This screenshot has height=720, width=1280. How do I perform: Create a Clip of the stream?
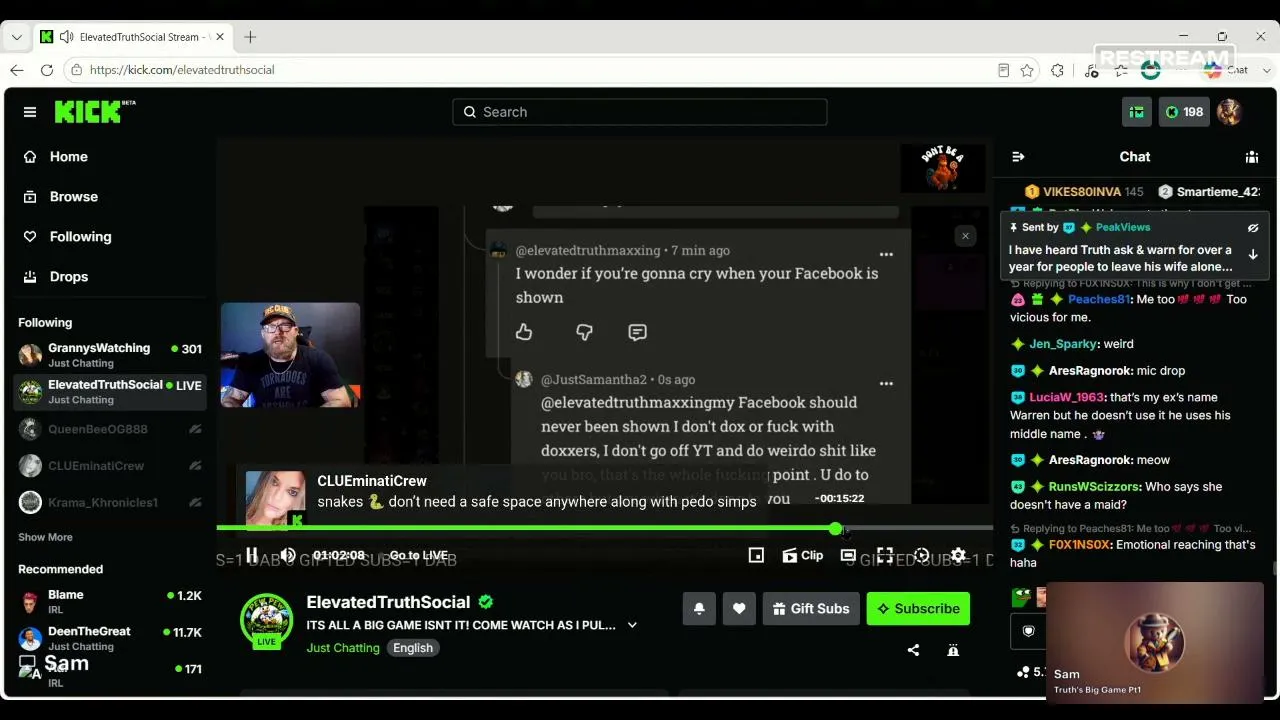tap(803, 555)
